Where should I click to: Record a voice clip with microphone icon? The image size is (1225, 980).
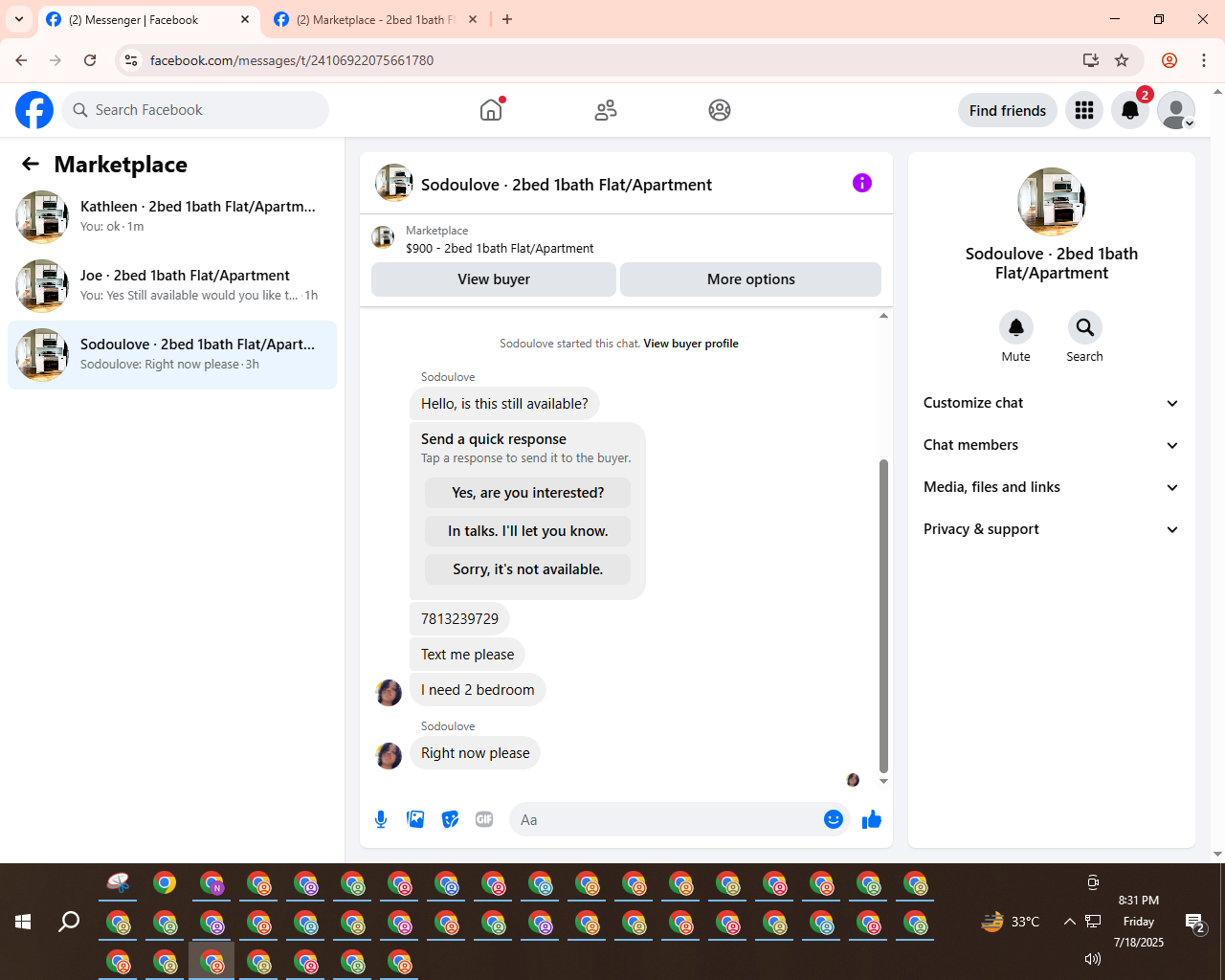[381, 819]
